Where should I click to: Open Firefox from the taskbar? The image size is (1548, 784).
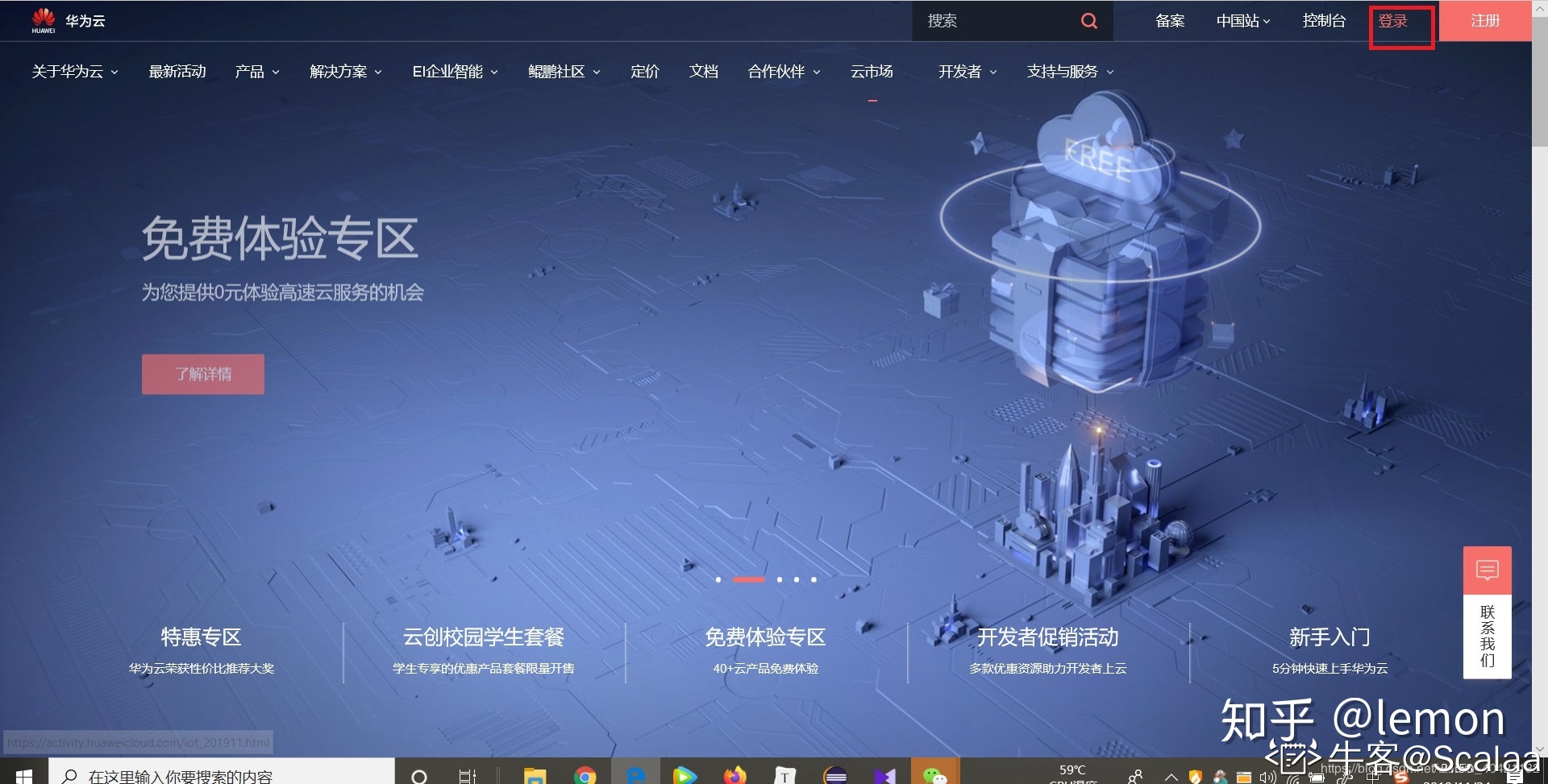[734, 776]
